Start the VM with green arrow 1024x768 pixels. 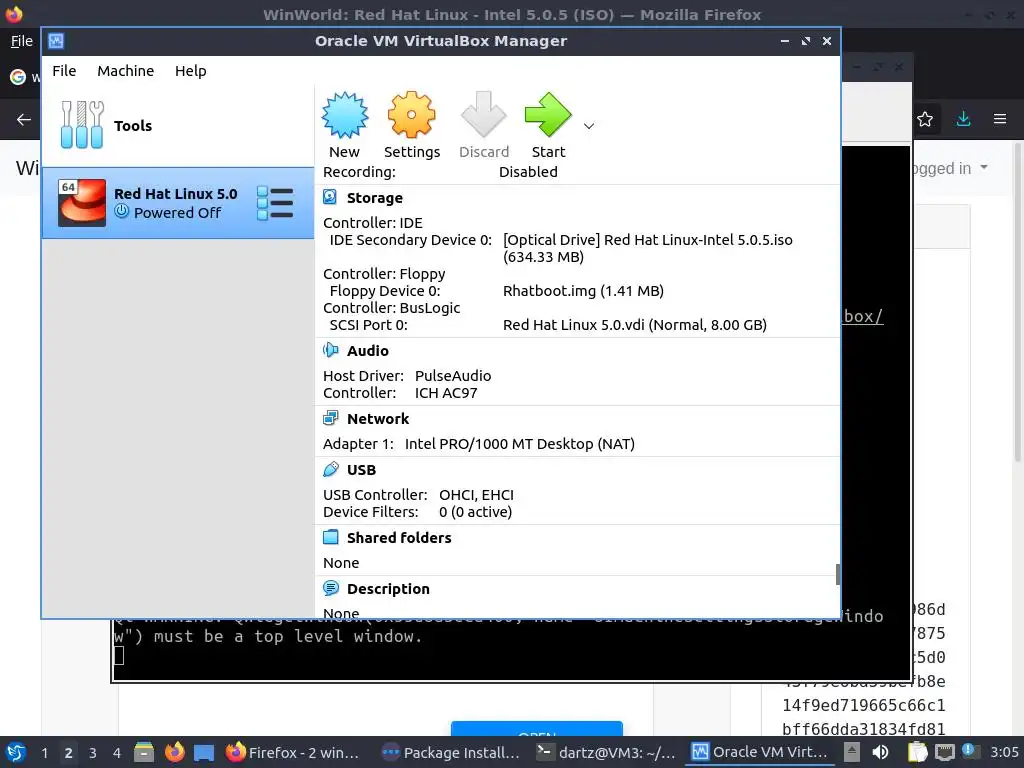click(x=548, y=116)
